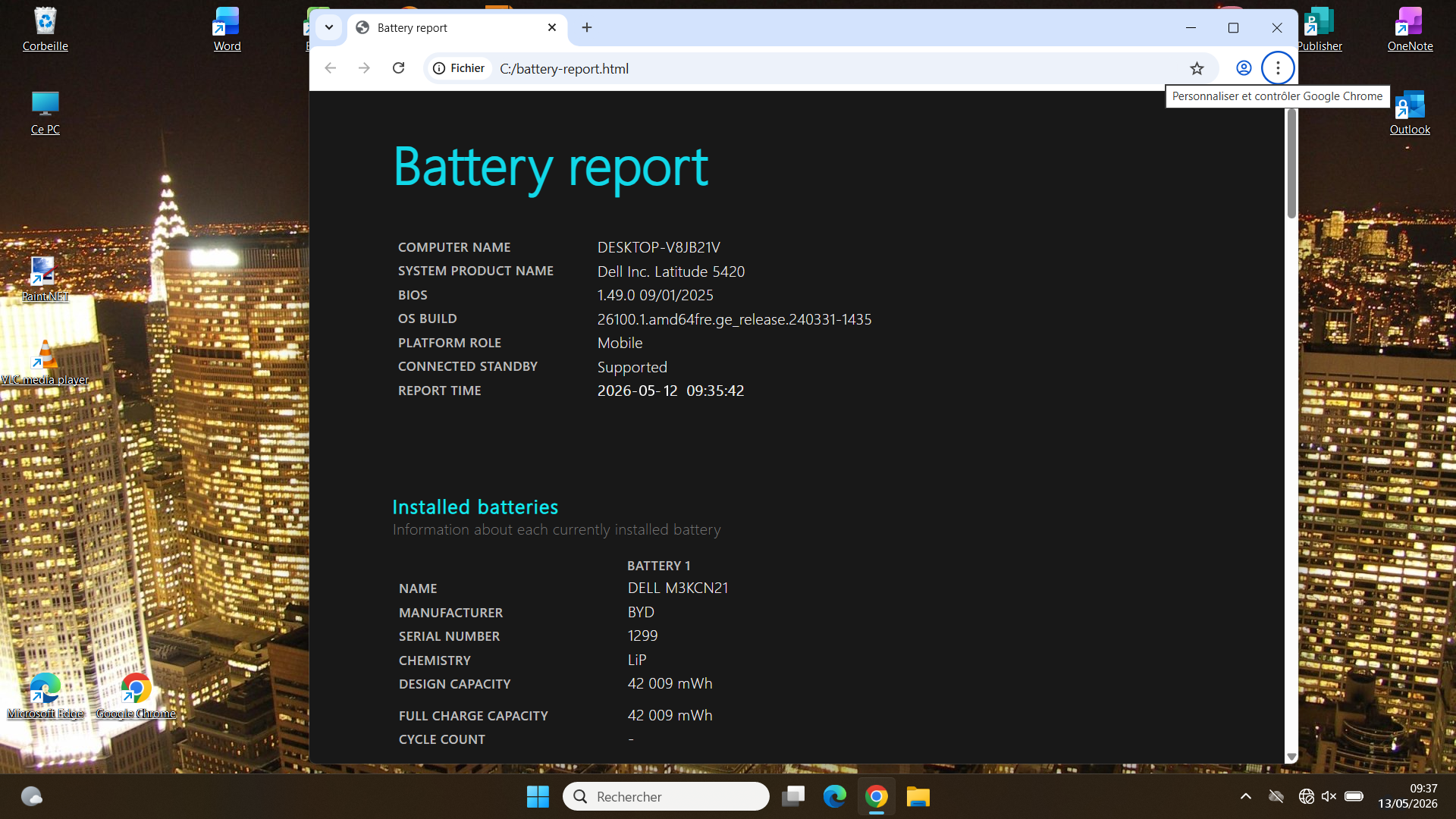The height and width of the screenshot is (819, 1456).
Task: Click the Installed batteries heading
Action: point(475,507)
